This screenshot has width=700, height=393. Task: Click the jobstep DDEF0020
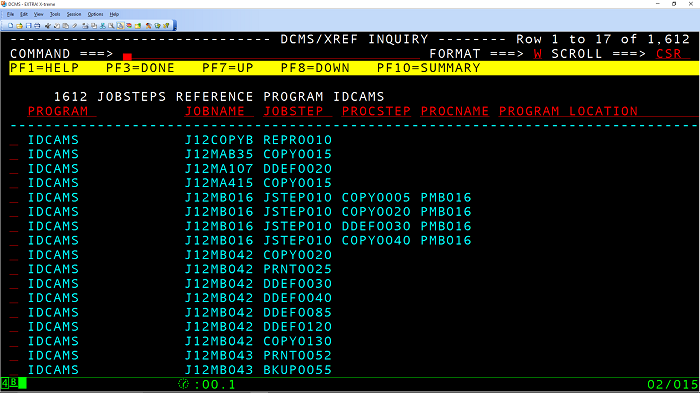[297, 169]
